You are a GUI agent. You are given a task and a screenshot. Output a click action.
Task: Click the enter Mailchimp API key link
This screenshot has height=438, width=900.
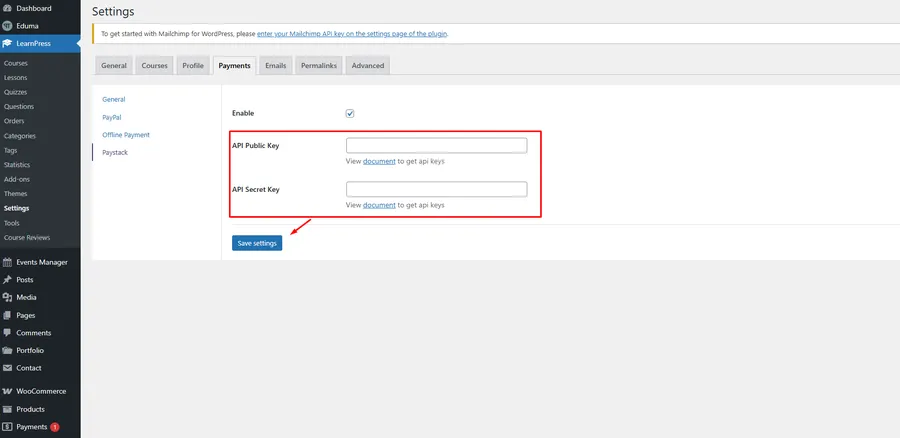point(352,34)
